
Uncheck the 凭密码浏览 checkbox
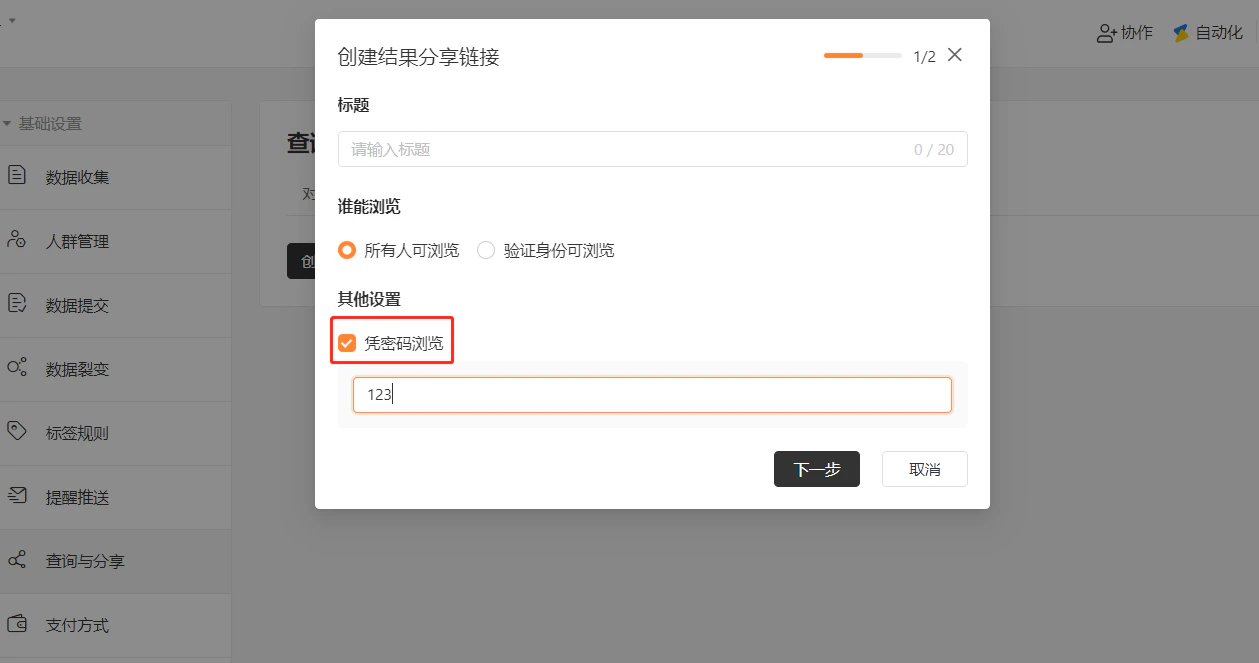347,343
